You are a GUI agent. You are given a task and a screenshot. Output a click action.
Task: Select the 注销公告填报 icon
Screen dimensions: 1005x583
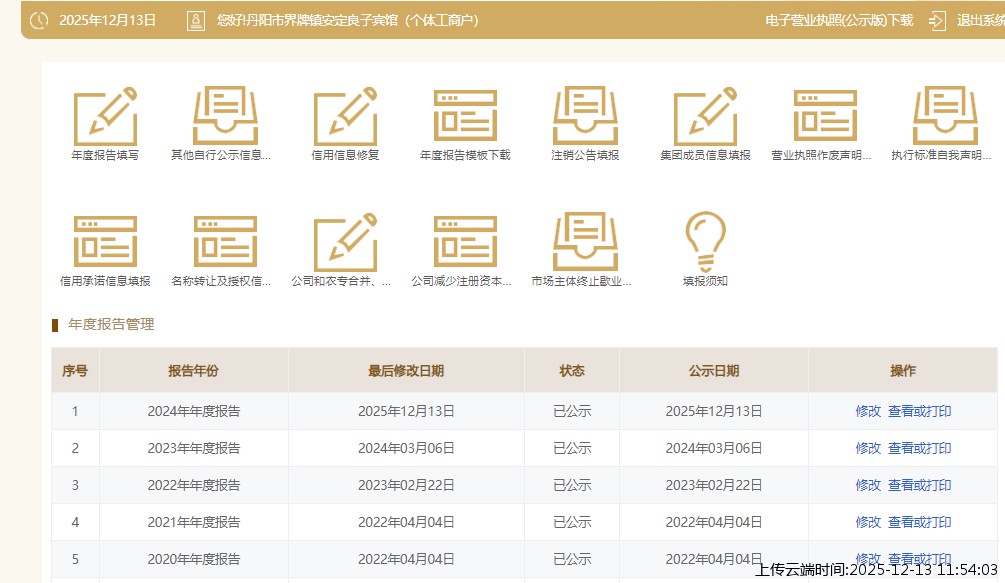(x=585, y=117)
